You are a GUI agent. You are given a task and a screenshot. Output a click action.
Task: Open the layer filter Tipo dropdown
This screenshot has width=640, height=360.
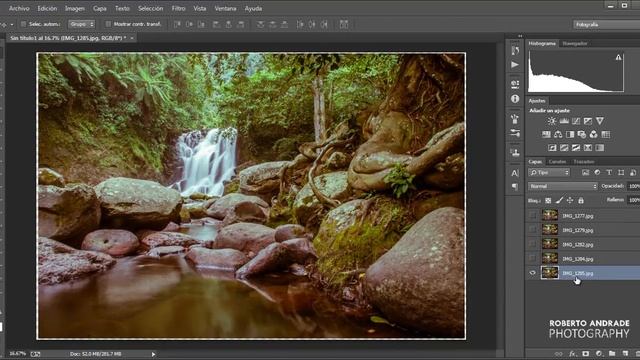tap(549, 173)
